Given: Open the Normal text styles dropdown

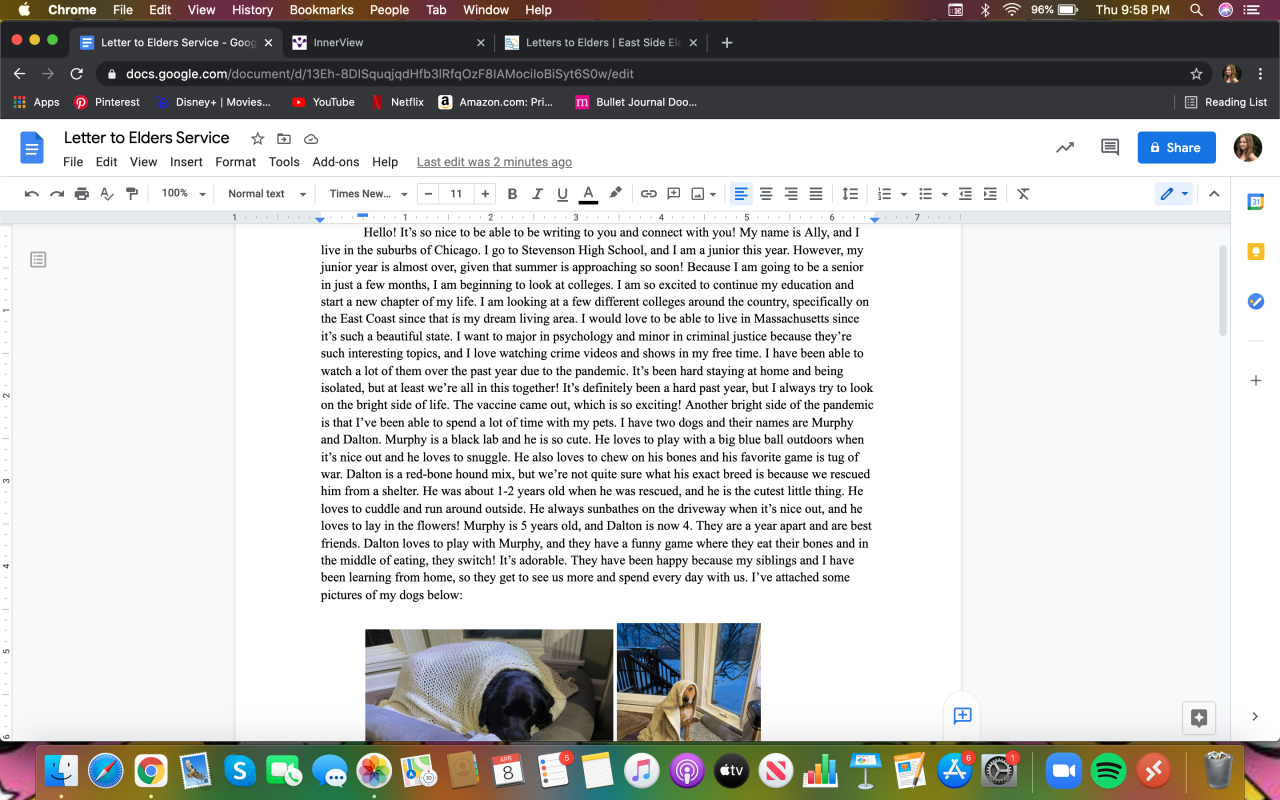Looking at the screenshot, I should click(x=267, y=194).
